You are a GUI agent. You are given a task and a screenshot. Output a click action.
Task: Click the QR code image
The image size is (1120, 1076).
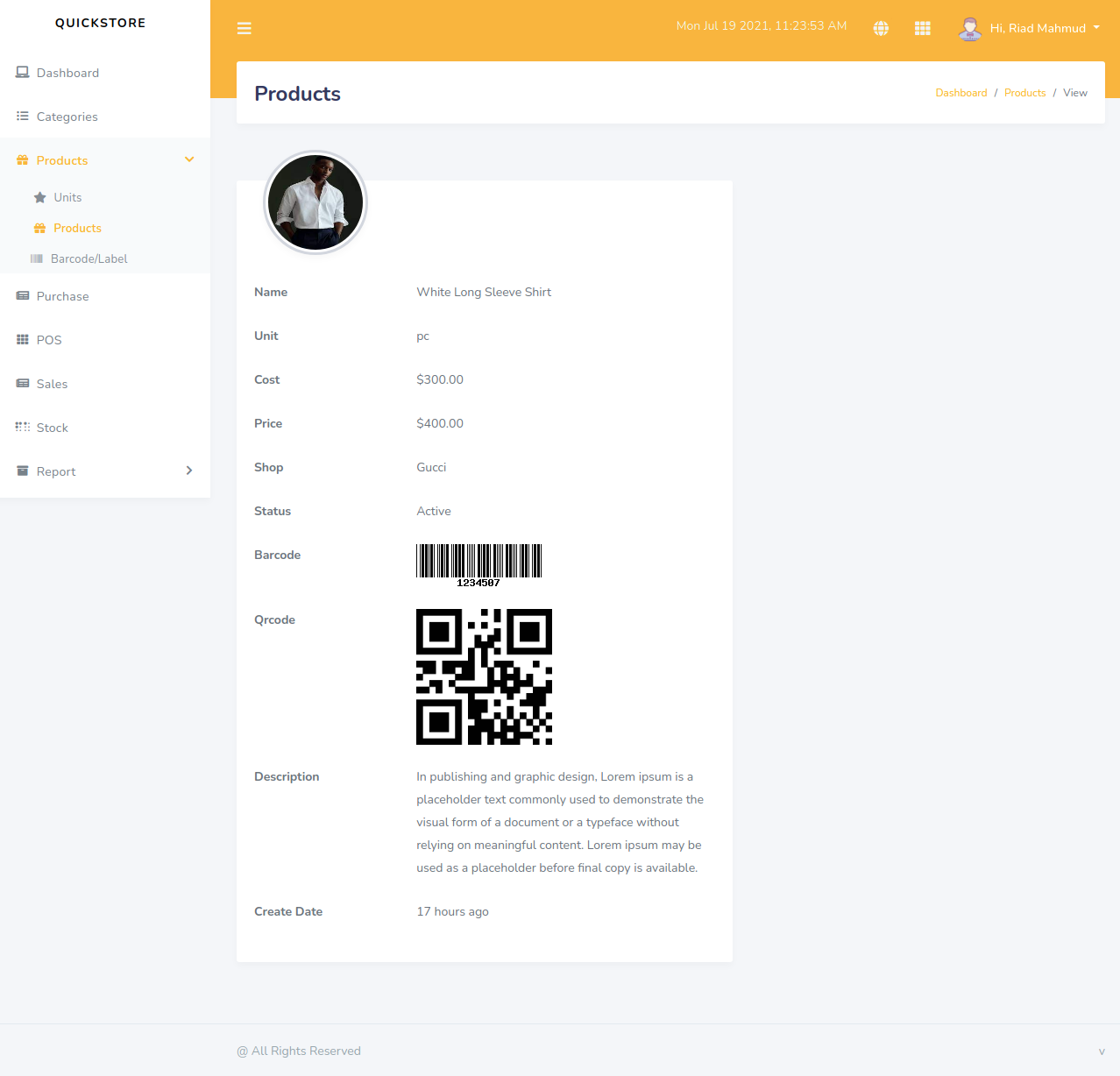tap(485, 676)
